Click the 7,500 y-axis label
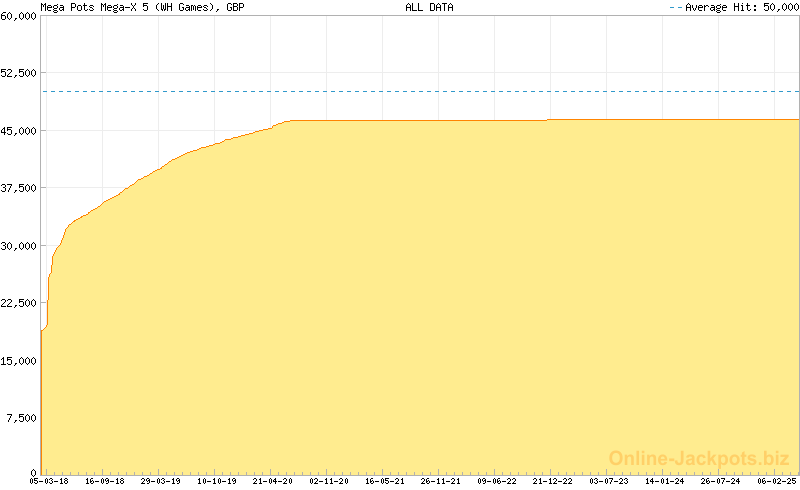800x490 pixels. 21,418
